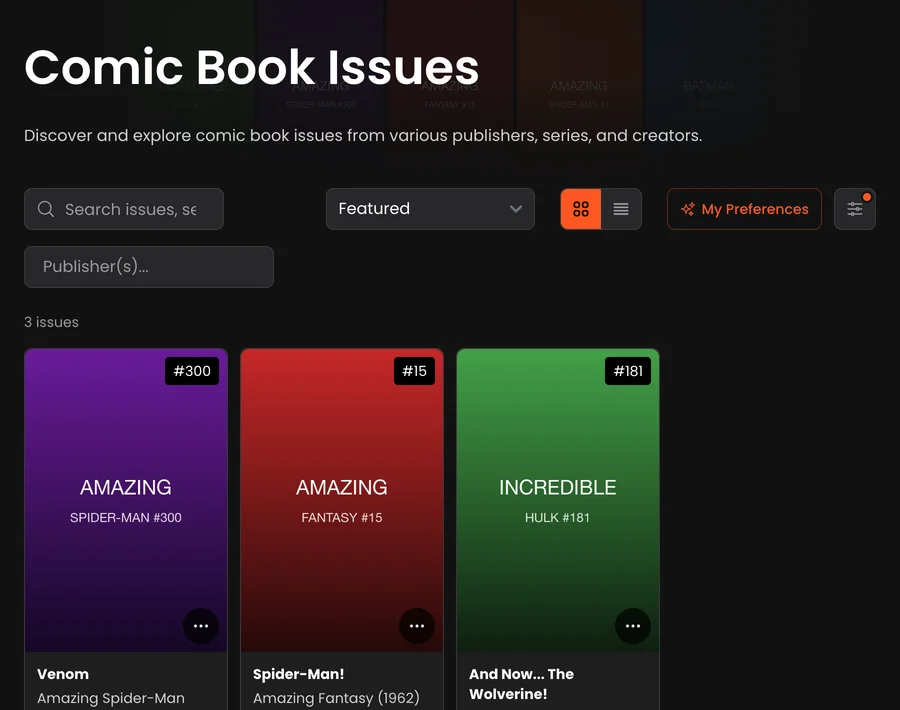This screenshot has width=900, height=710.
Task: Focus the Search issues input field
Action: [x=124, y=209]
